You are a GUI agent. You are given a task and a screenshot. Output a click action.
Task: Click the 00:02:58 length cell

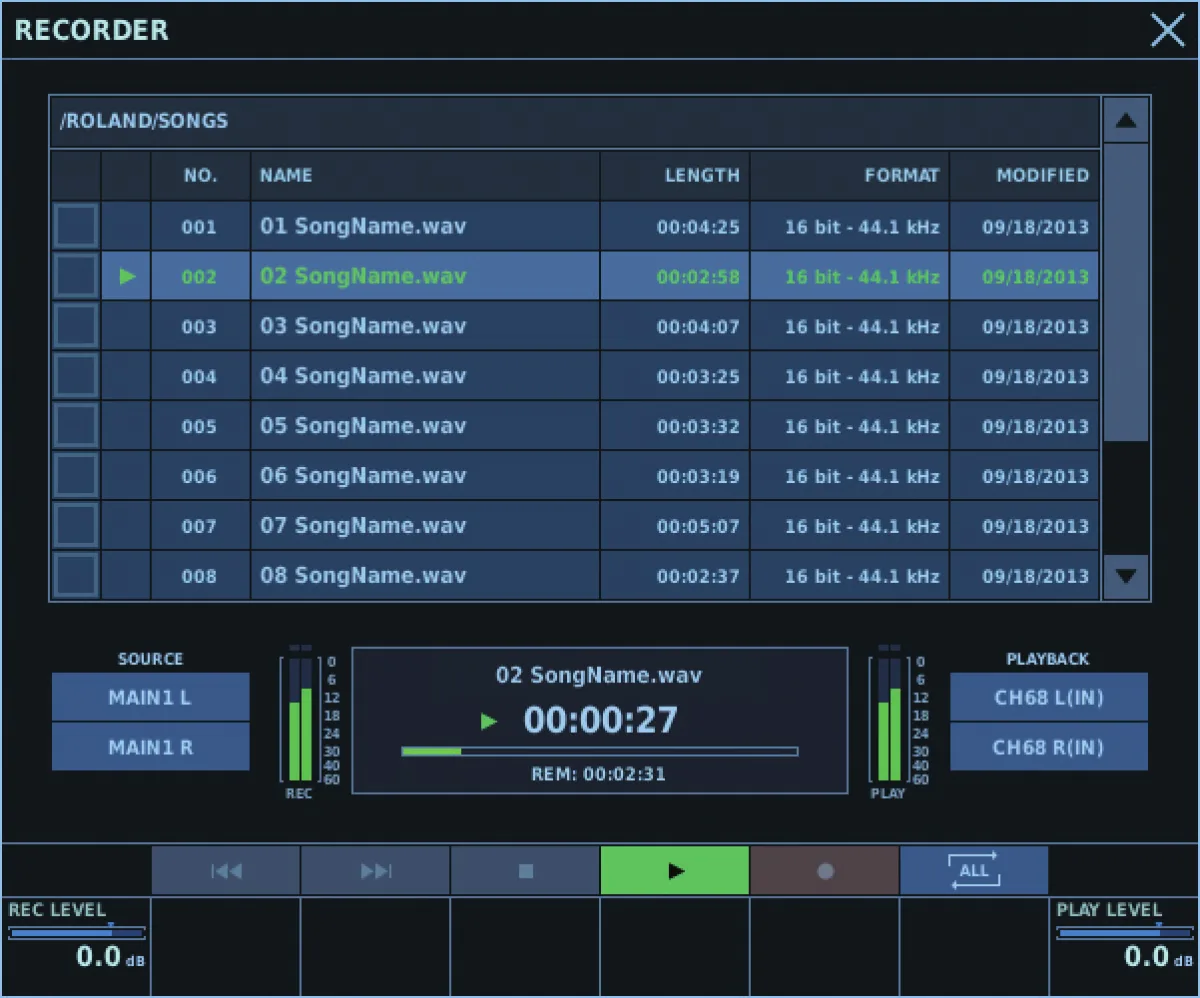click(x=675, y=276)
